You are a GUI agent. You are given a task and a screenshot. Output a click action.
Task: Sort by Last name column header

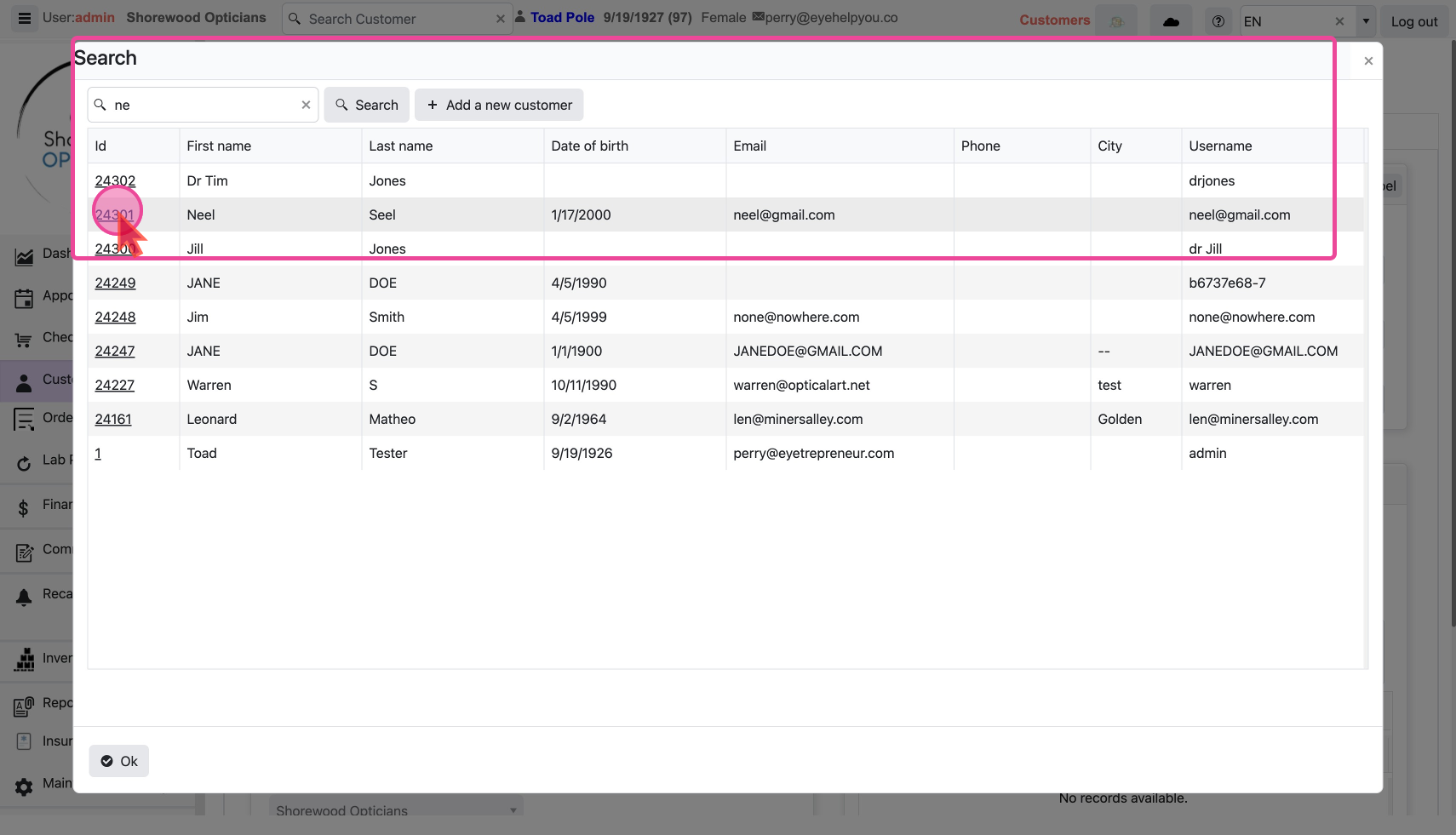(401, 146)
